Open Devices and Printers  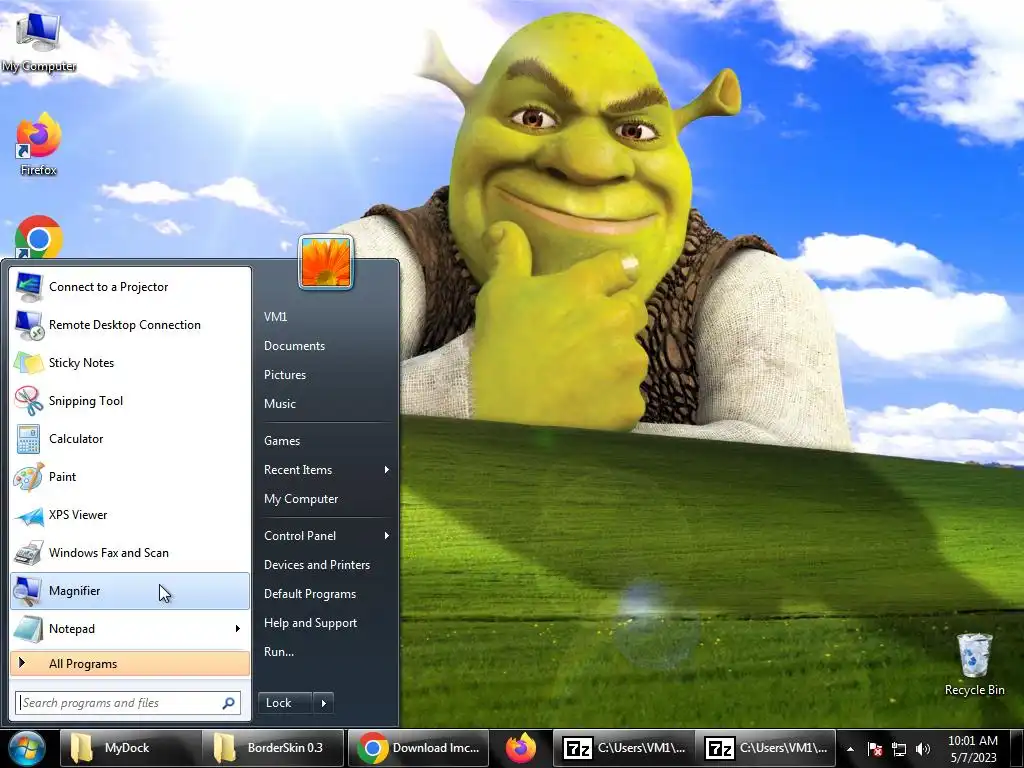[317, 565]
